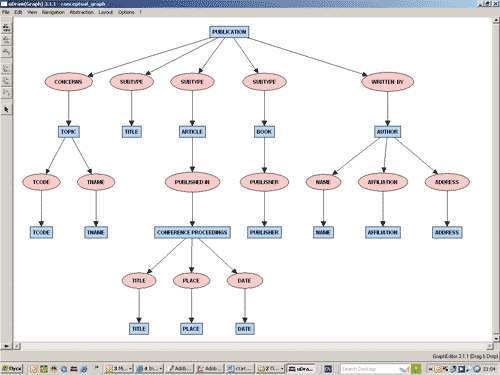Open the Options menu
Screen dimensions: 500x375
click(126, 12)
